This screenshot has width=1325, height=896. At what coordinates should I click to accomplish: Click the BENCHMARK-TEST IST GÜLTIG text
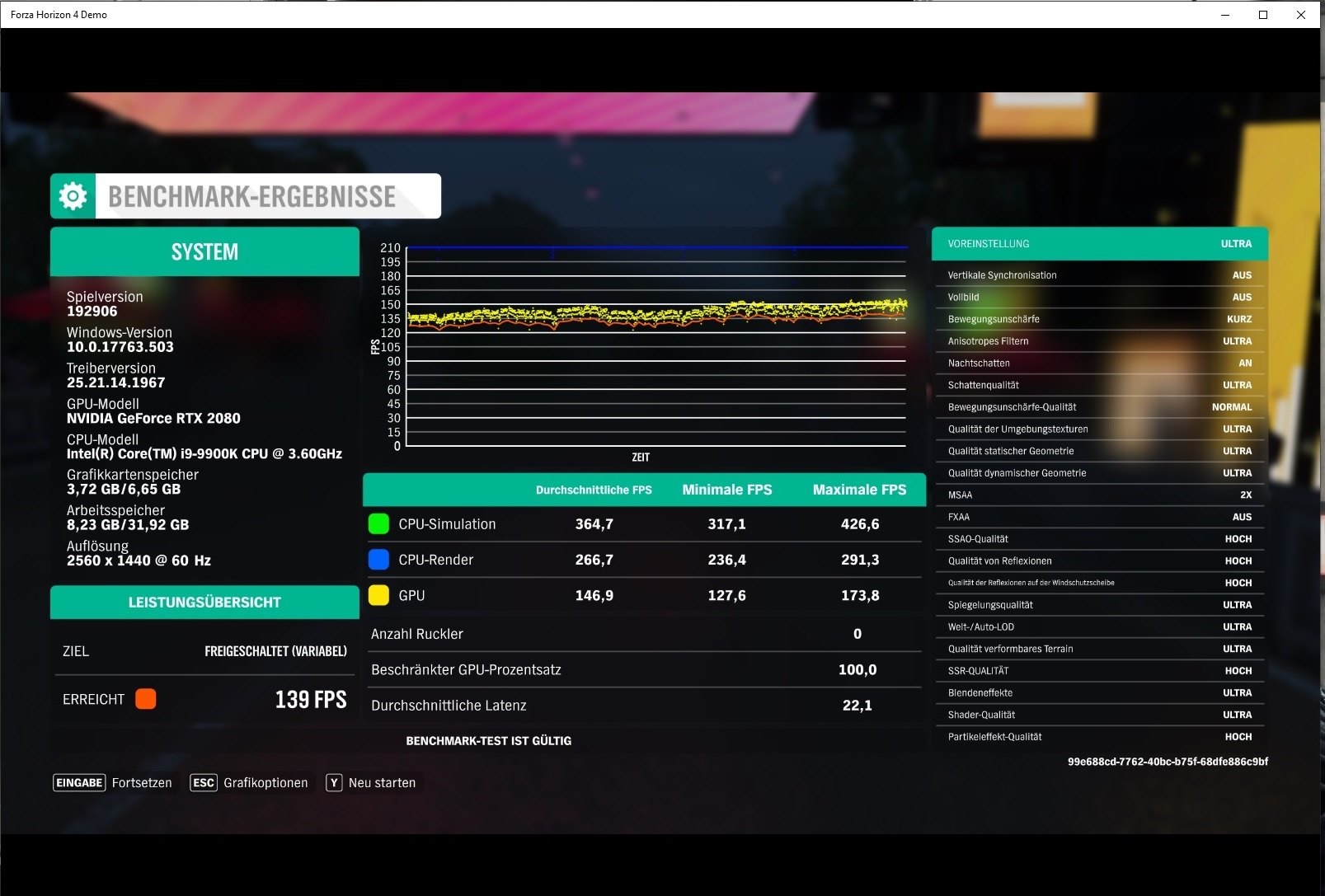[x=488, y=741]
